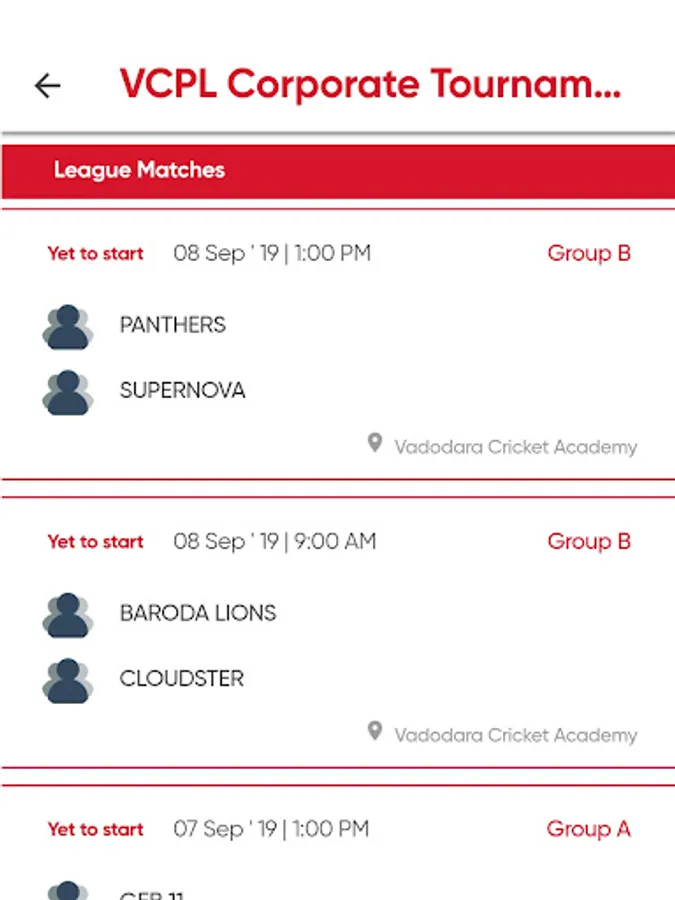Select the BARODA LIONS team name
675x900 pixels.
pos(198,613)
